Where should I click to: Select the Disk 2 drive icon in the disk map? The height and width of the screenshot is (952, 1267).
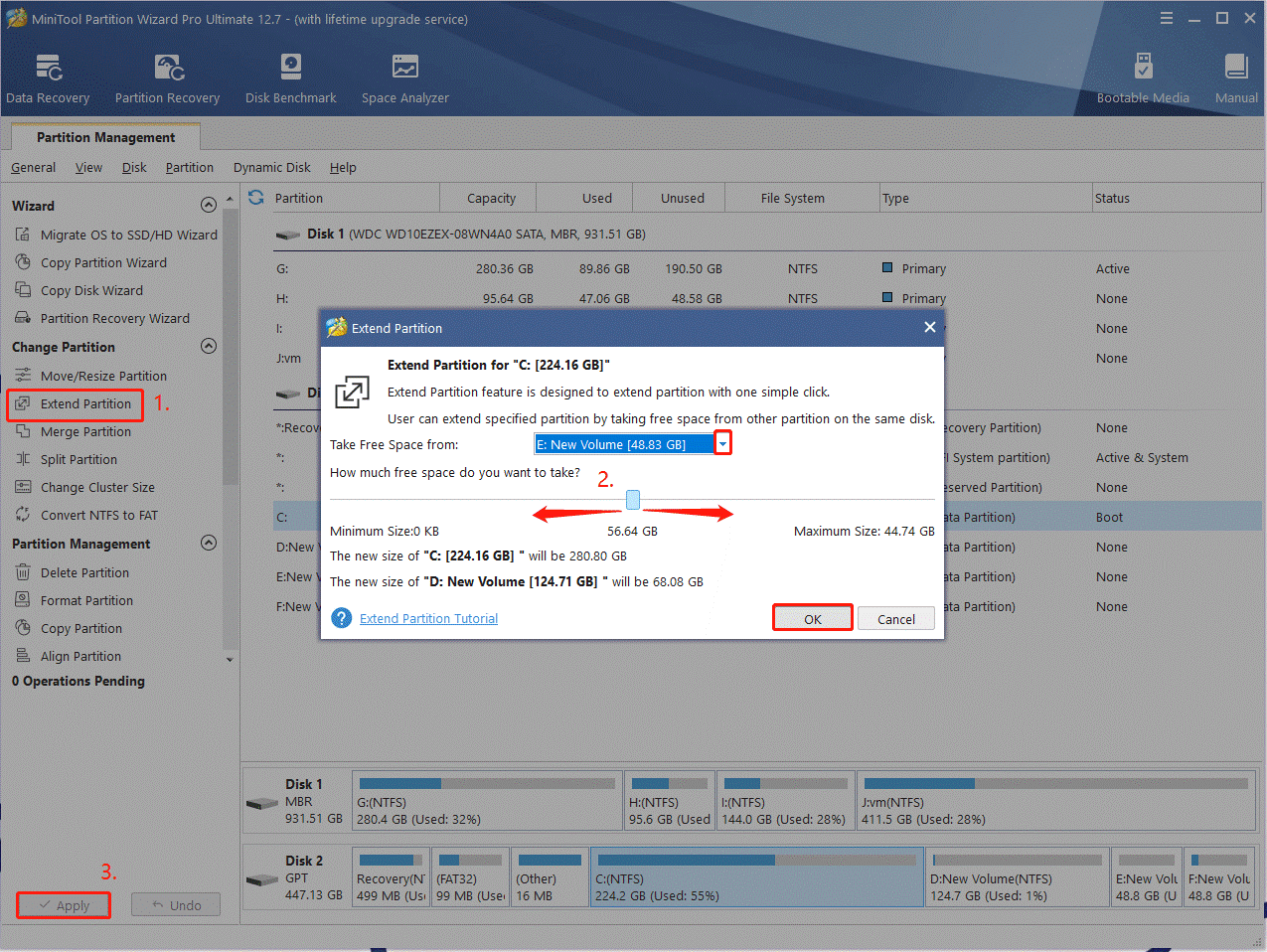(262, 878)
